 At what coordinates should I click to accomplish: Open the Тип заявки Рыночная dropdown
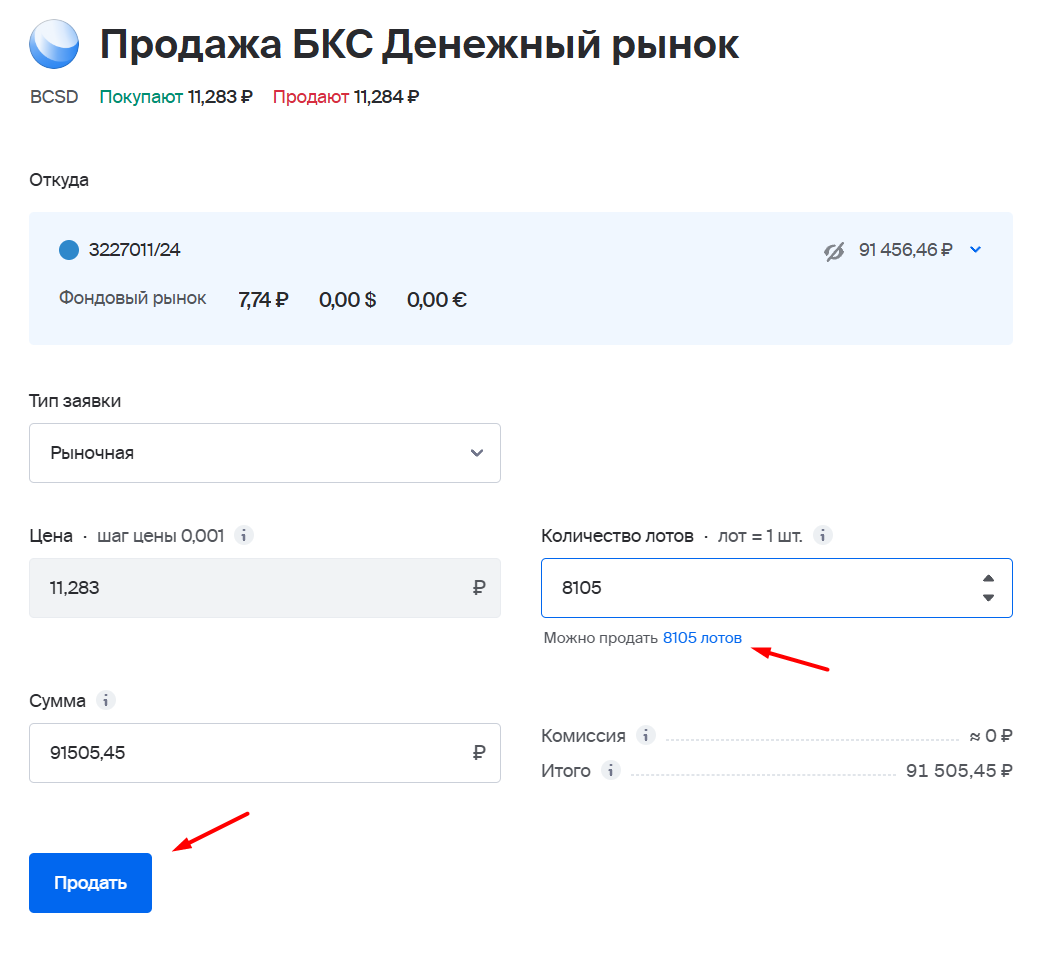(x=265, y=453)
